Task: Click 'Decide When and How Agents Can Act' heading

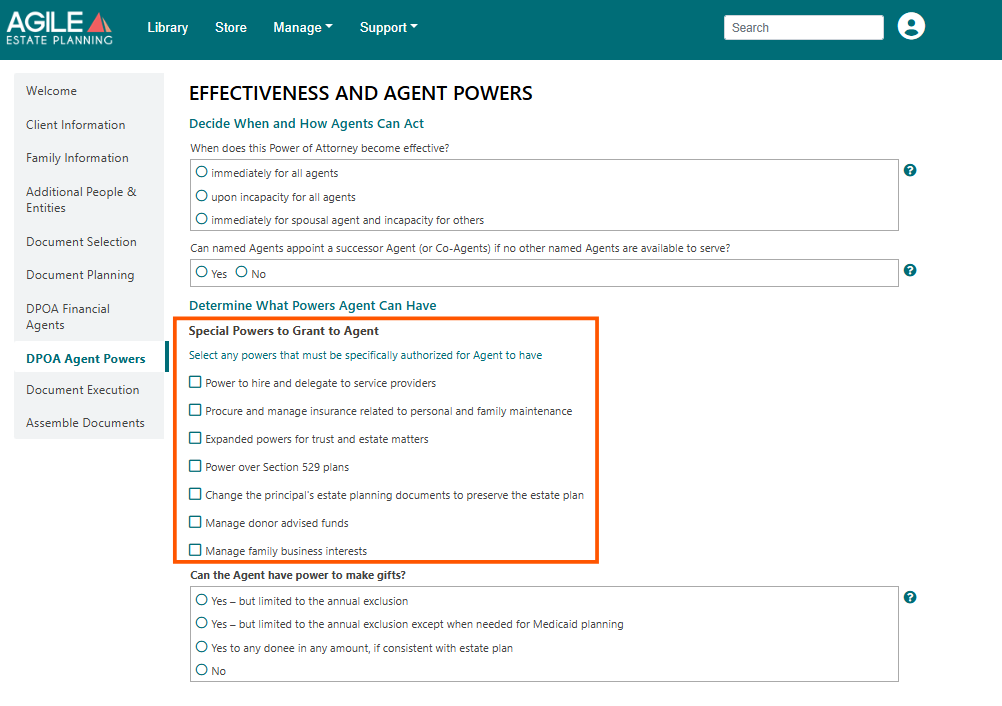Action: (306, 123)
